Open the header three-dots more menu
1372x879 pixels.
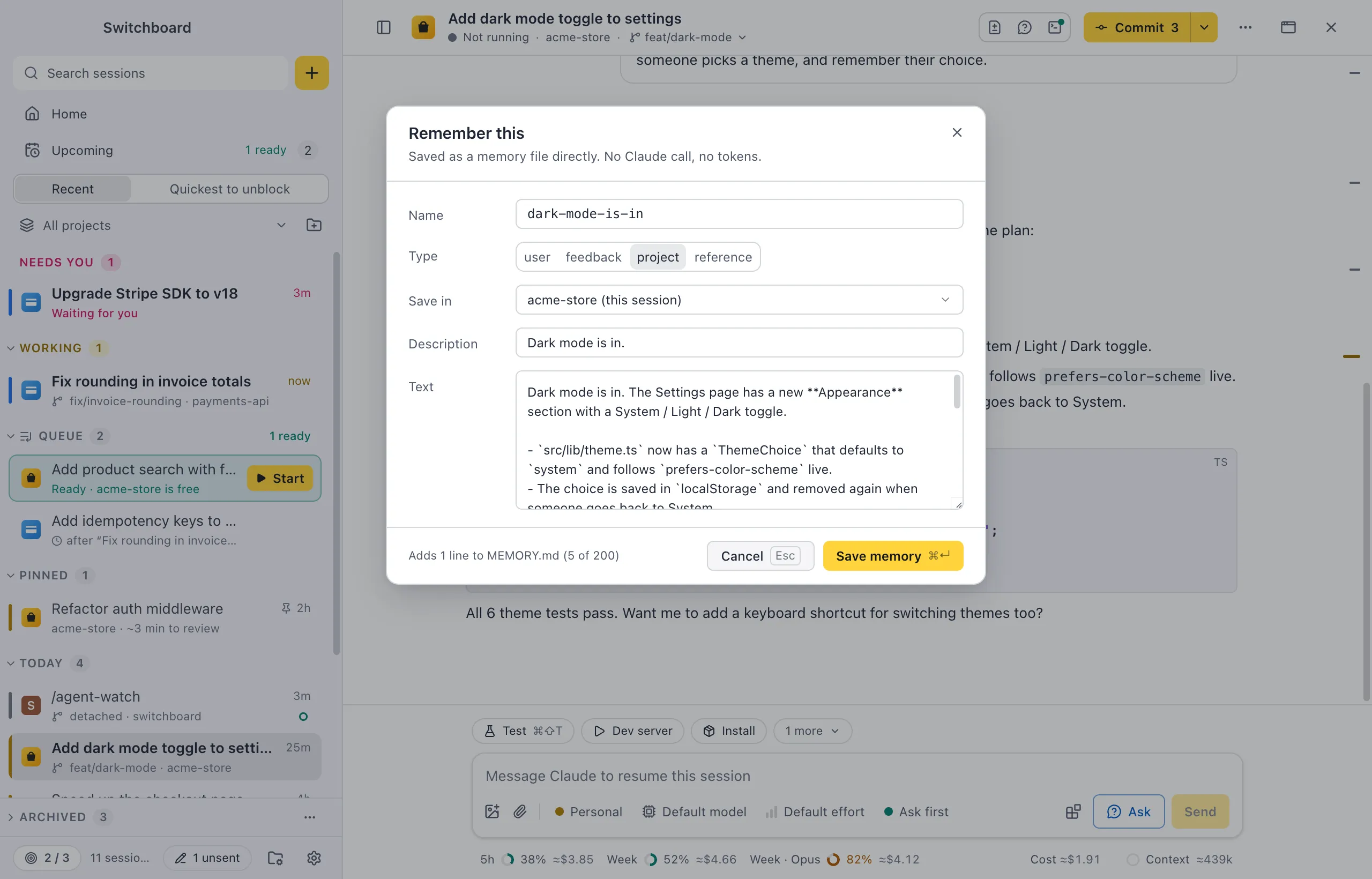click(x=1246, y=27)
